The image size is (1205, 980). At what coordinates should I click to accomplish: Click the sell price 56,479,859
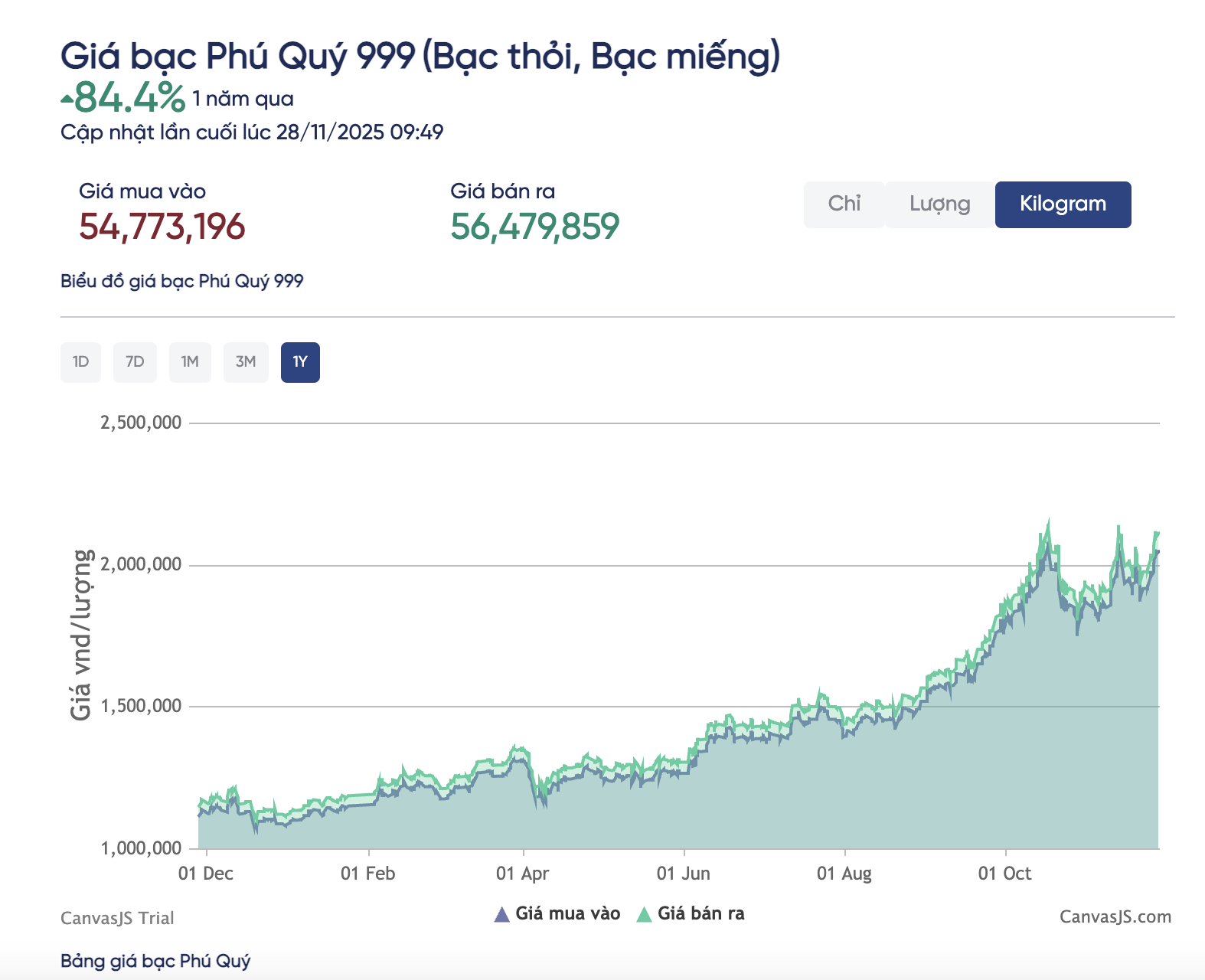(534, 227)
